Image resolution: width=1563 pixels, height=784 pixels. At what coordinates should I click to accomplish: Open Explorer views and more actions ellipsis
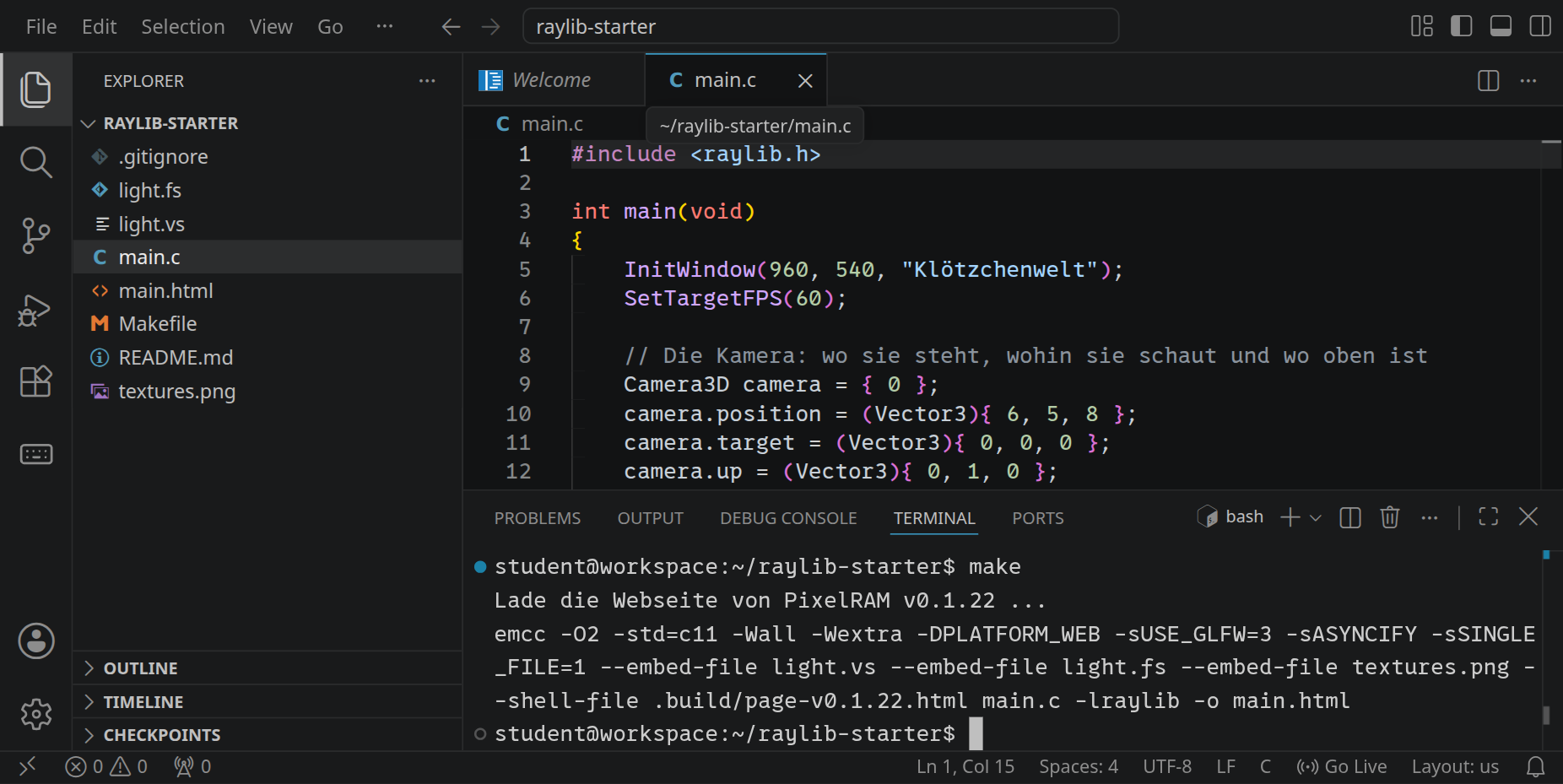427,81
